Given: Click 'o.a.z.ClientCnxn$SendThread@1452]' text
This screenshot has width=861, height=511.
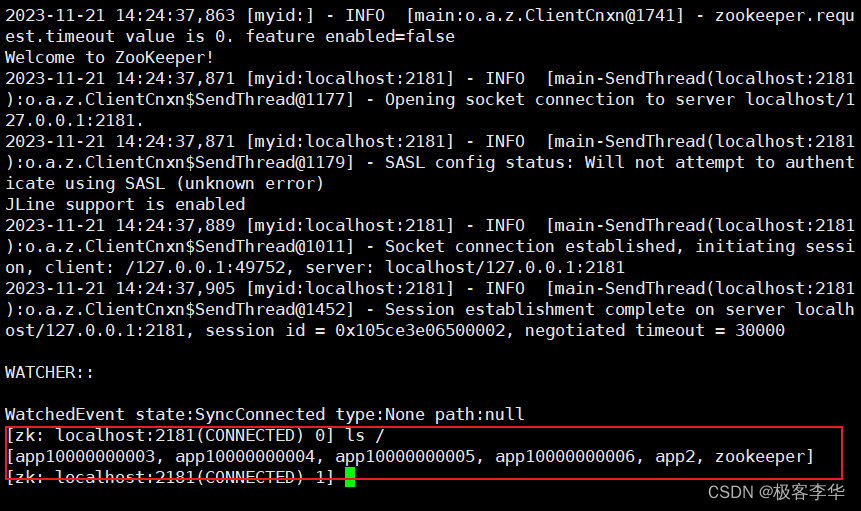Looking at the screenshot, I should [190, 310].
